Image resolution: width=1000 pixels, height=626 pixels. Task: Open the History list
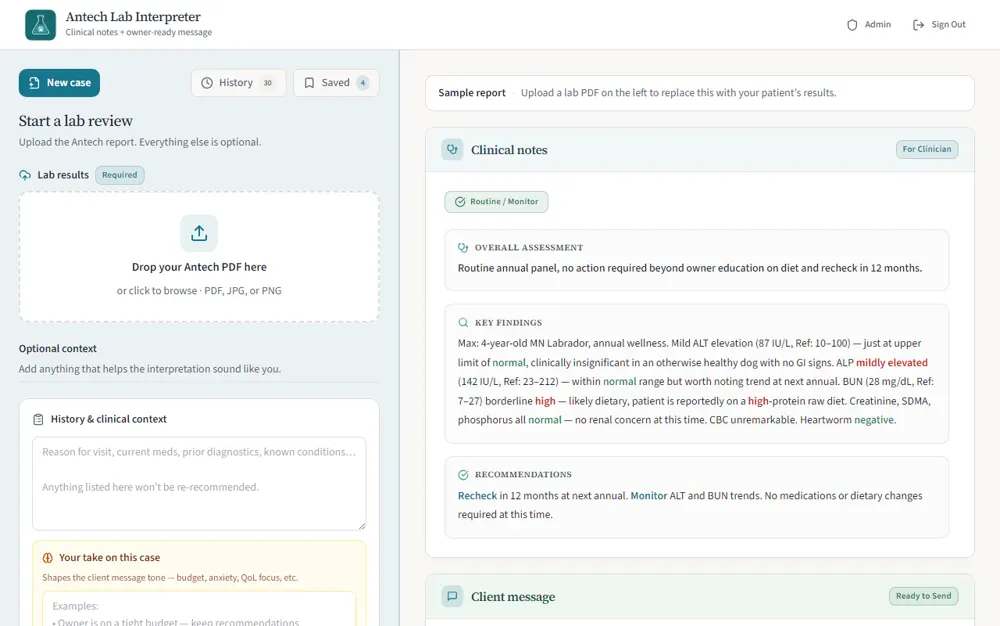click(x=239, y=83)
